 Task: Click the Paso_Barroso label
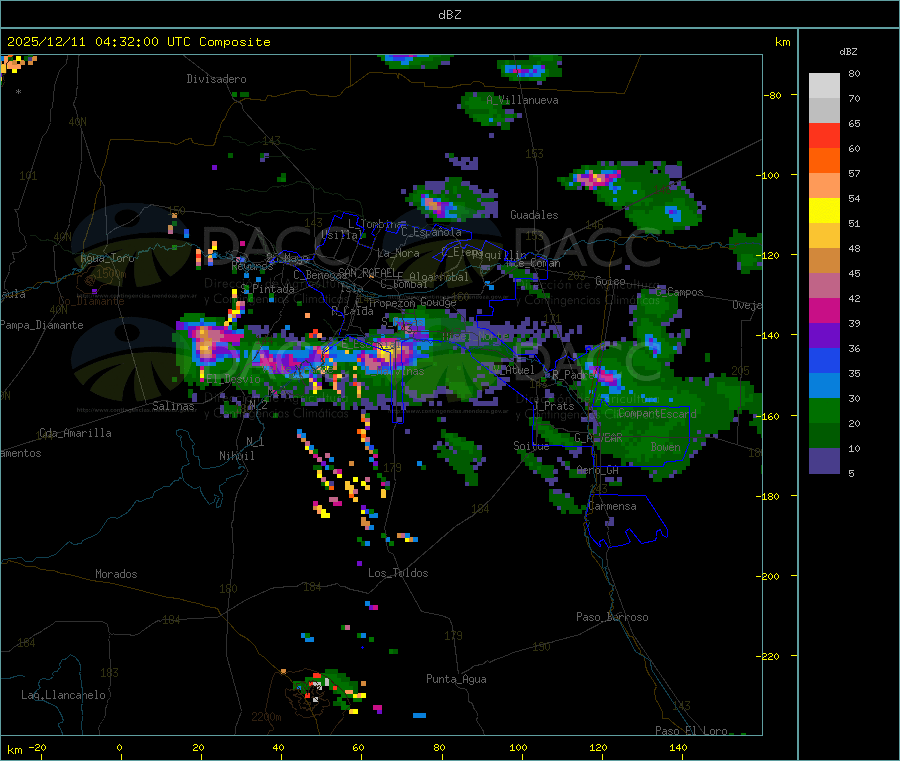612,617
